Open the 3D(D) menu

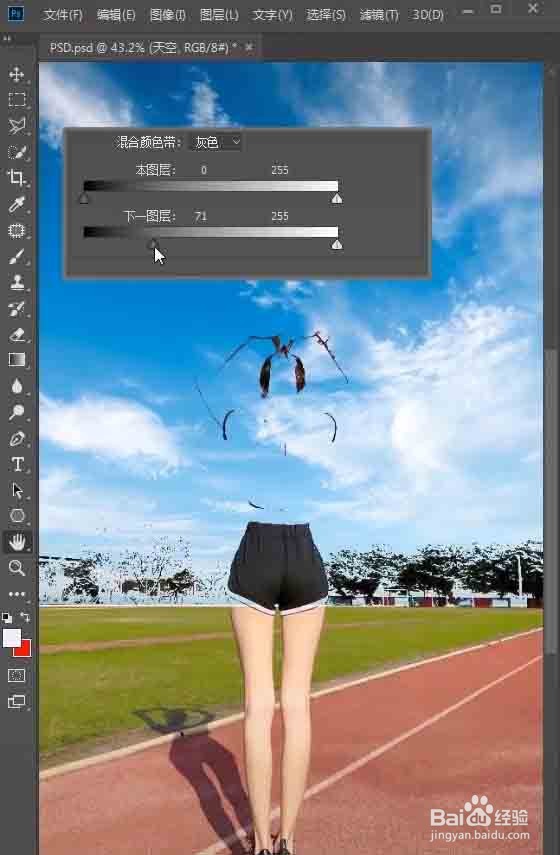[428, 15]
